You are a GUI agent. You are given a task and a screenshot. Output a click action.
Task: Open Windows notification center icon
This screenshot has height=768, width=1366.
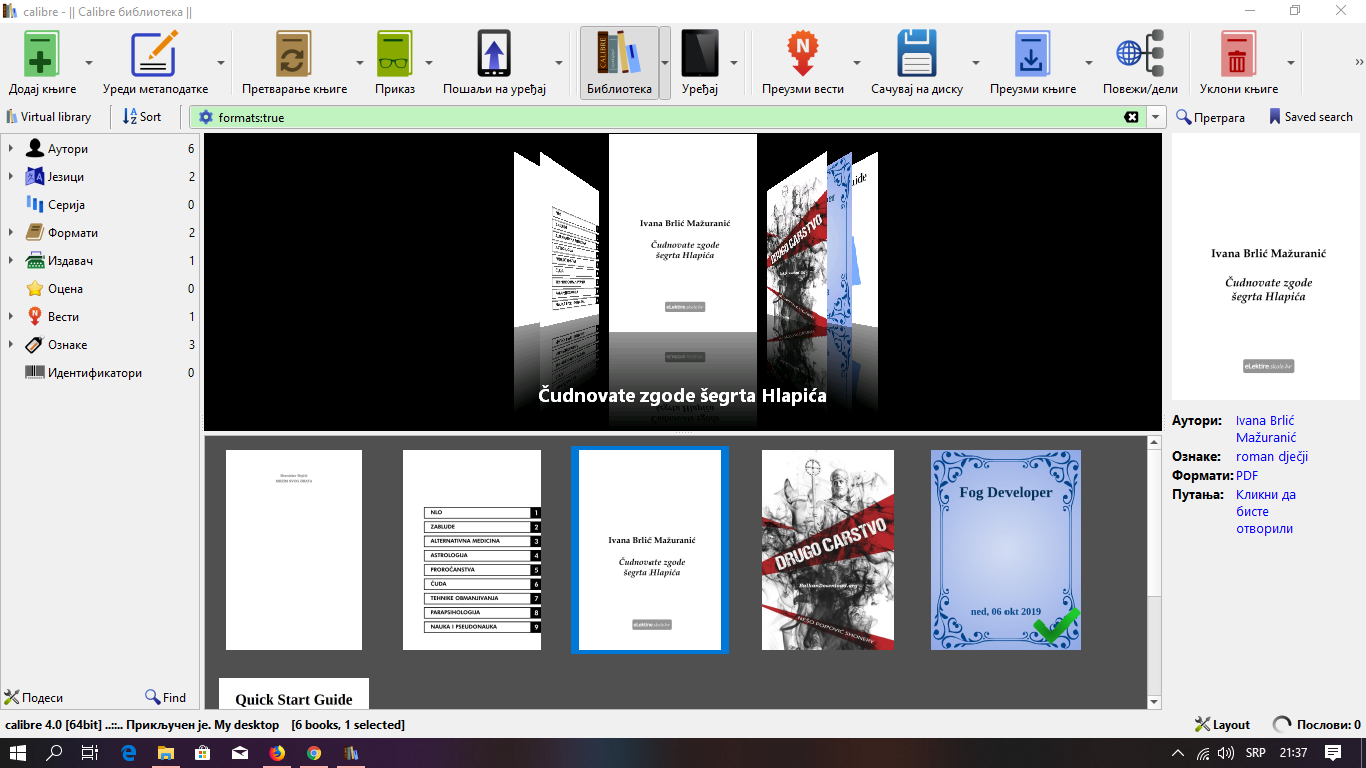[1332, 753]
